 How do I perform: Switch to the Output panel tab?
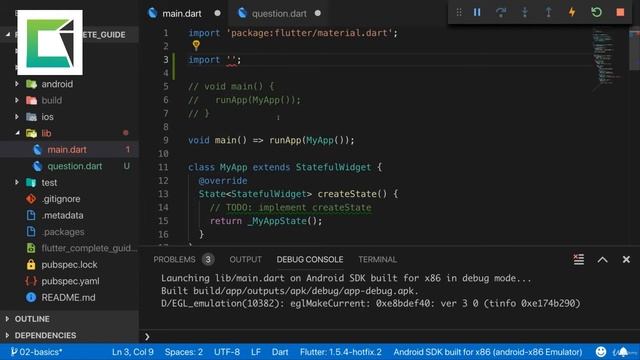click(x=245, y=260)
